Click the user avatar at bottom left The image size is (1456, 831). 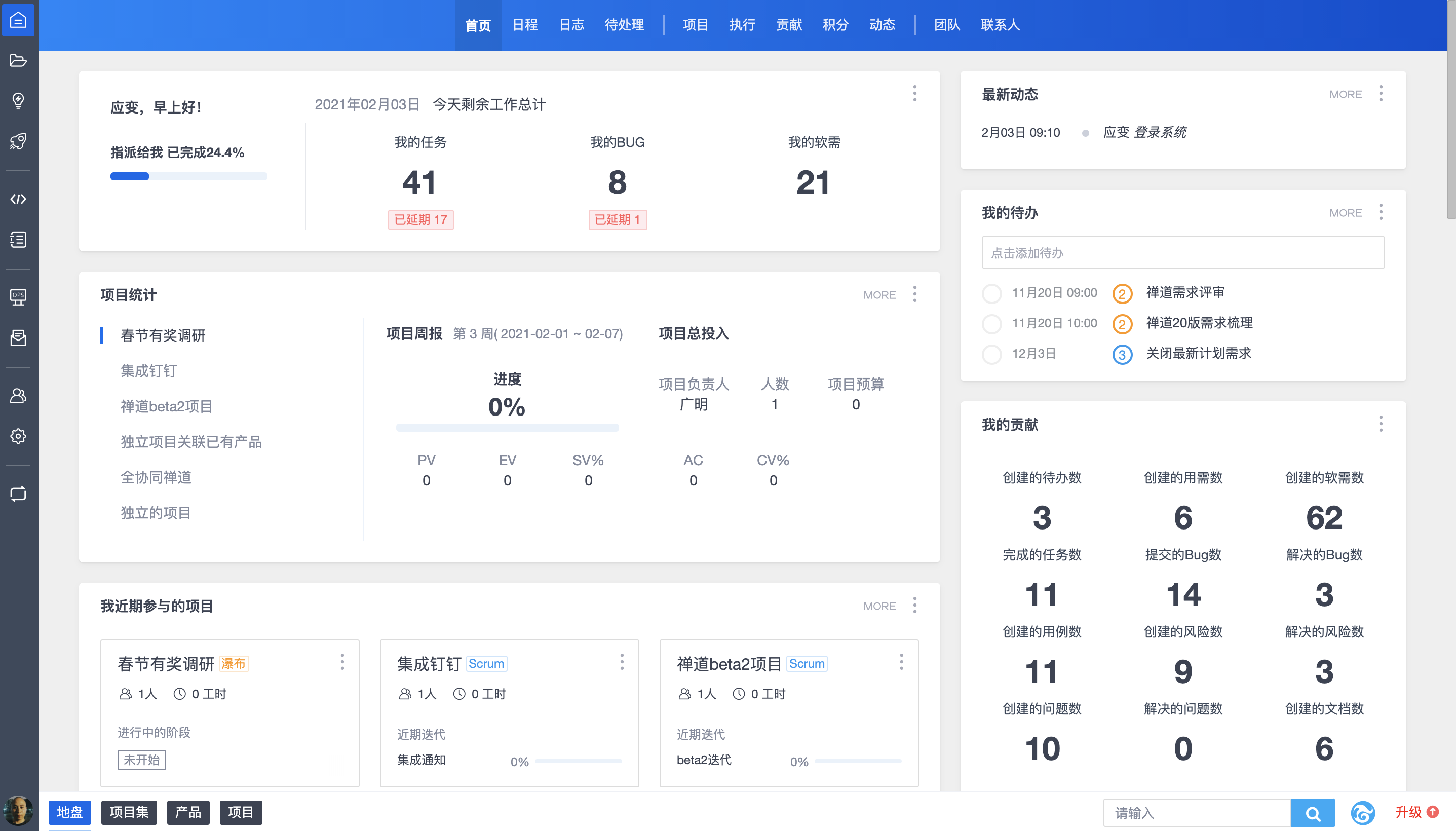(18, 810)
